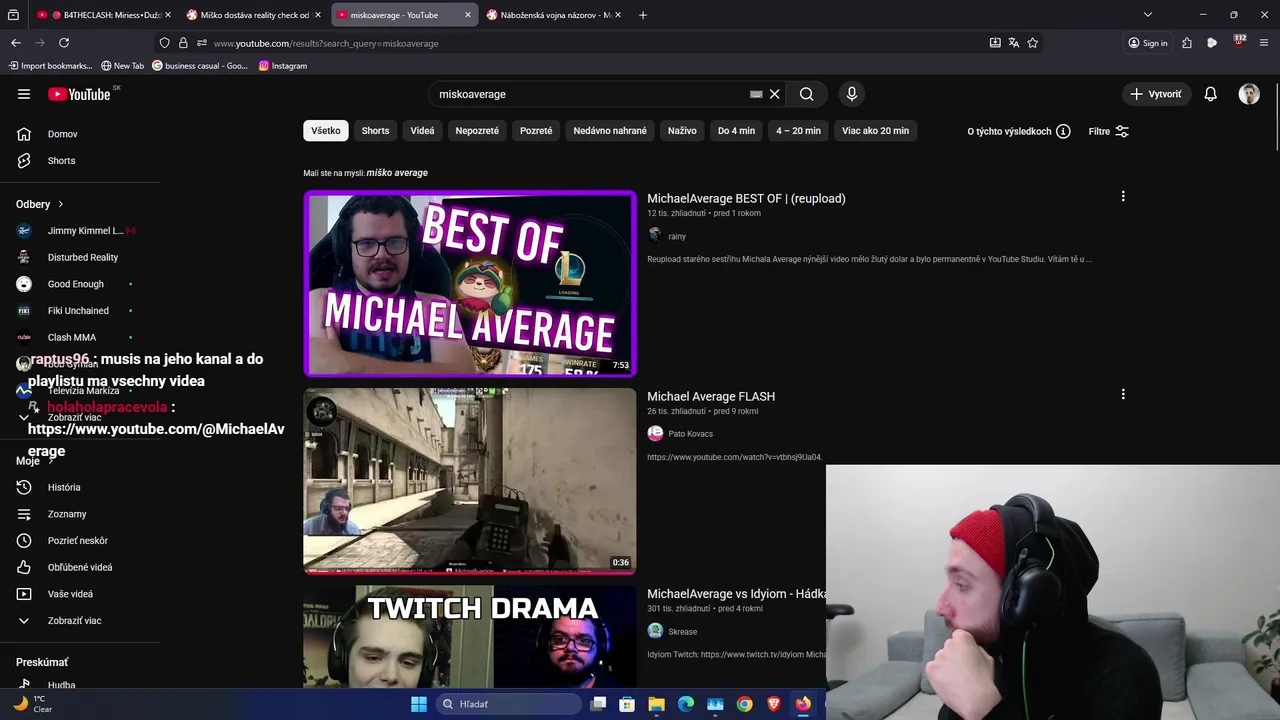The height and width of the screenshot is (720, 1280).
Task: Open 'O týchto výsledkoch' info
Action: [1018, 131]
